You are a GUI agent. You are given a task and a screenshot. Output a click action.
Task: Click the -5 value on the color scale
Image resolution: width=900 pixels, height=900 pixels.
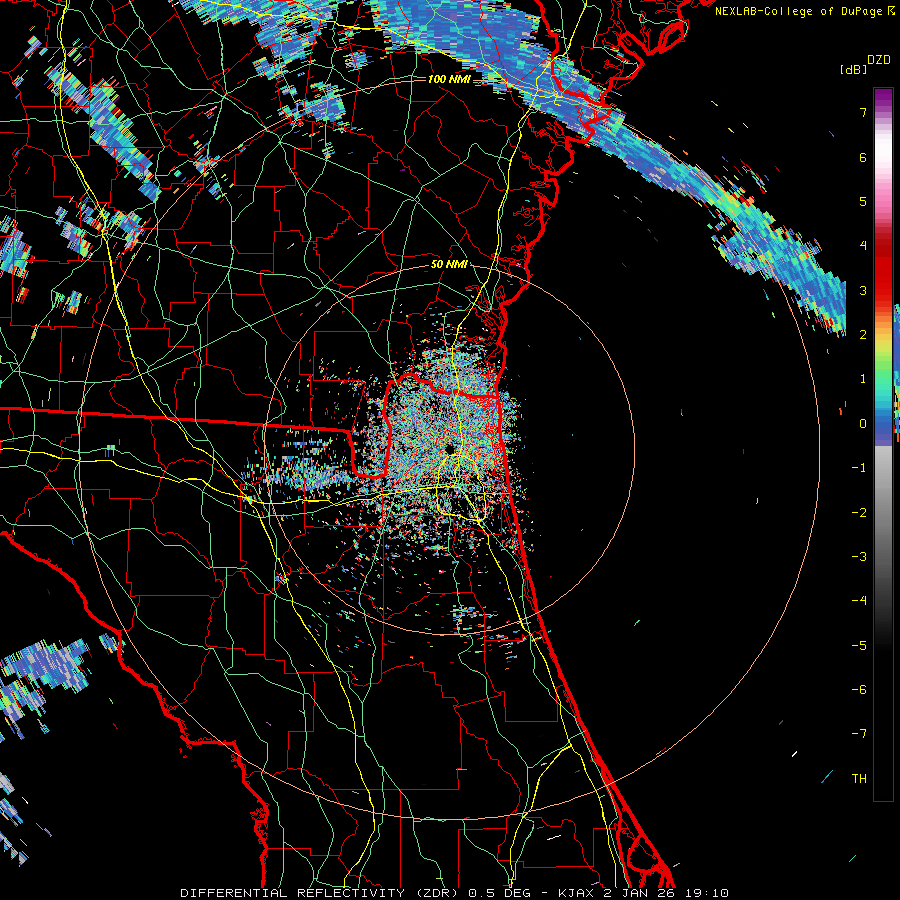[859, 645]
